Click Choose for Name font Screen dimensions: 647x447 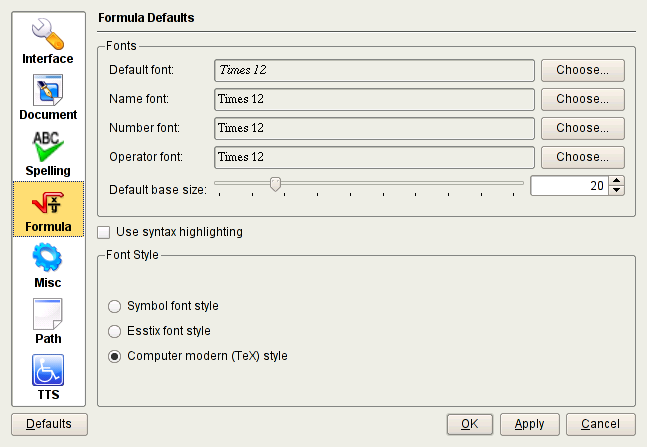(583, 100)
